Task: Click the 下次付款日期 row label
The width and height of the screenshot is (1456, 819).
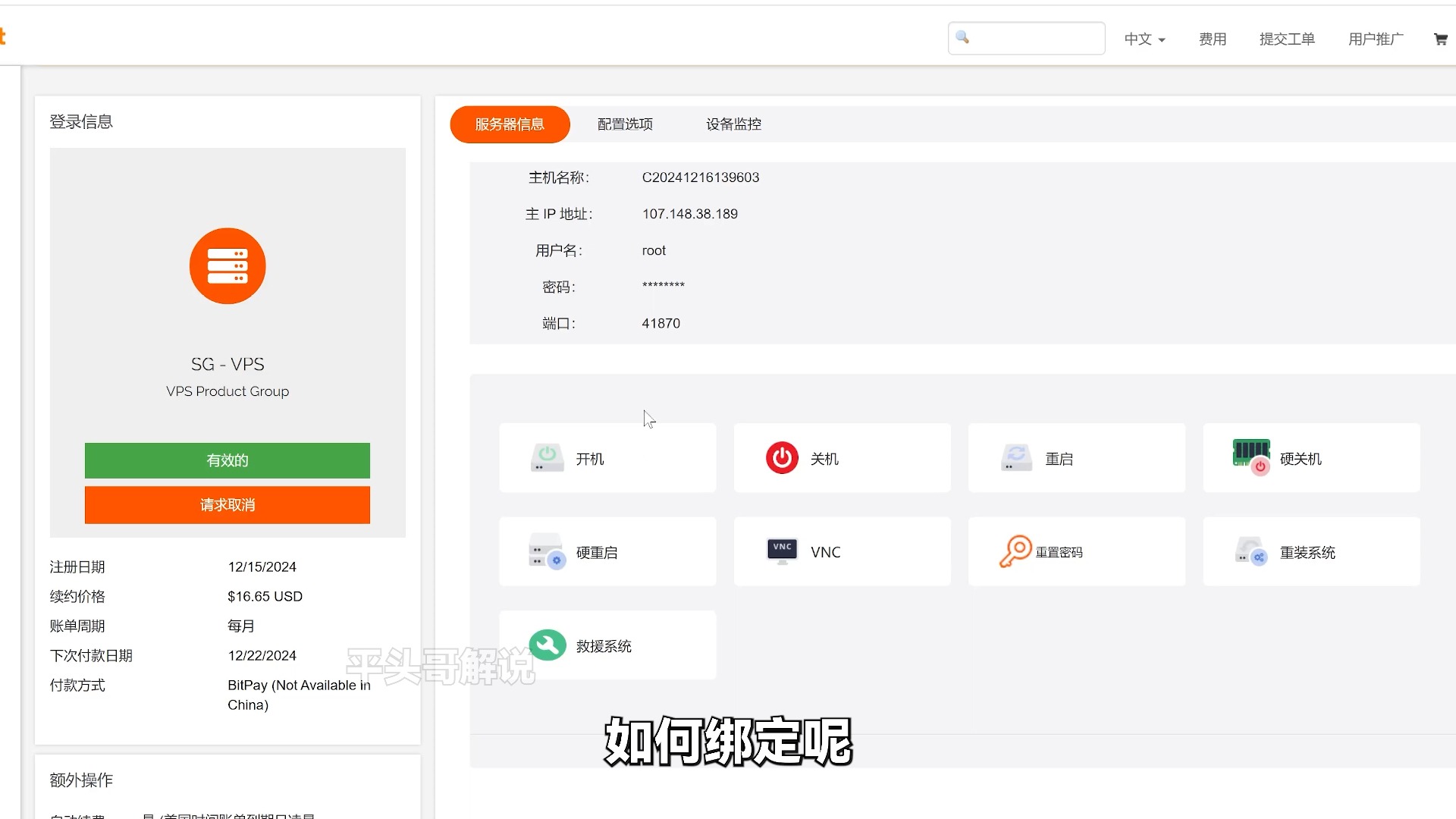Action: (91, 655)
